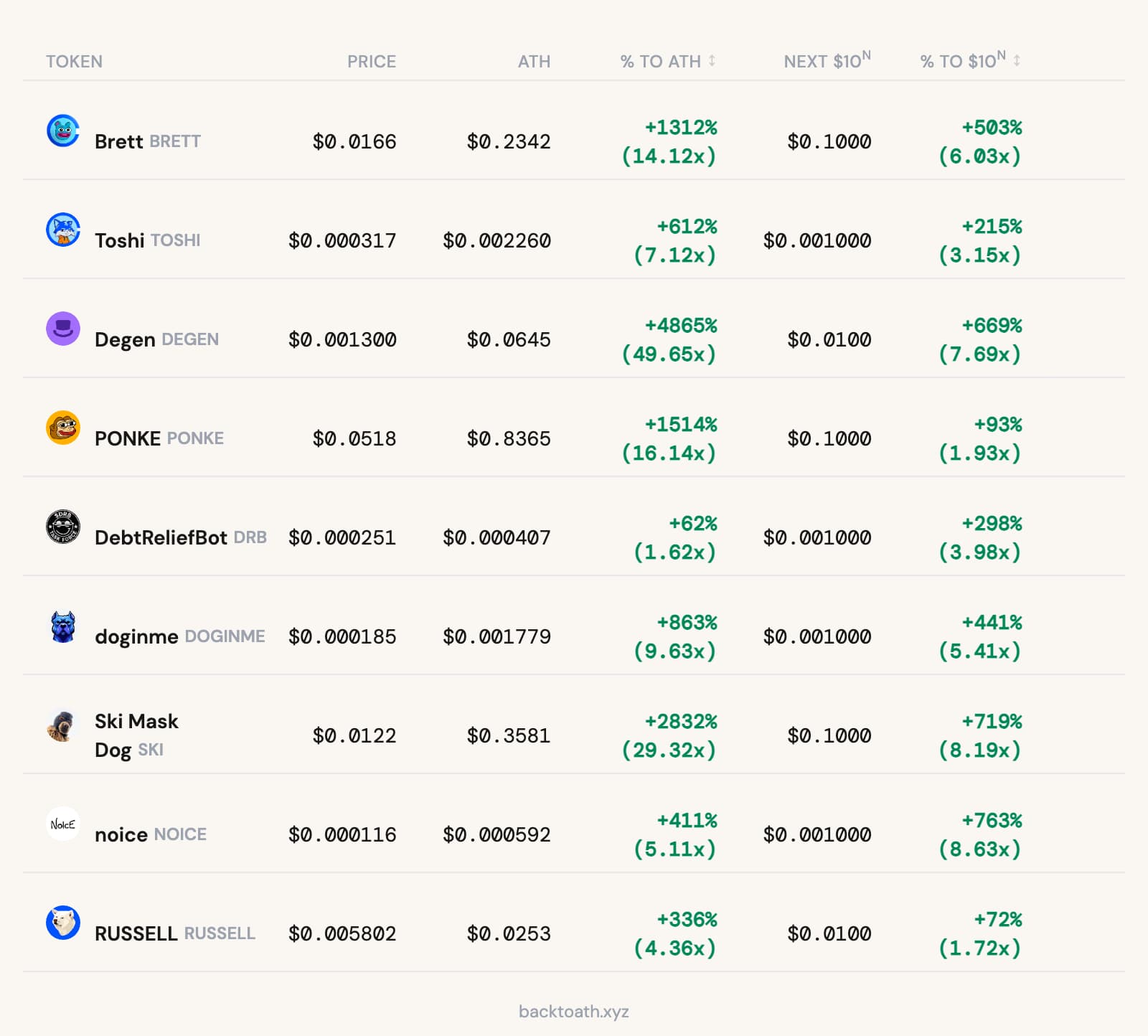This screenshot has height=1036, width=1148.
Task: Sort by % TO ATH arrow
Action: click(712, 61)
